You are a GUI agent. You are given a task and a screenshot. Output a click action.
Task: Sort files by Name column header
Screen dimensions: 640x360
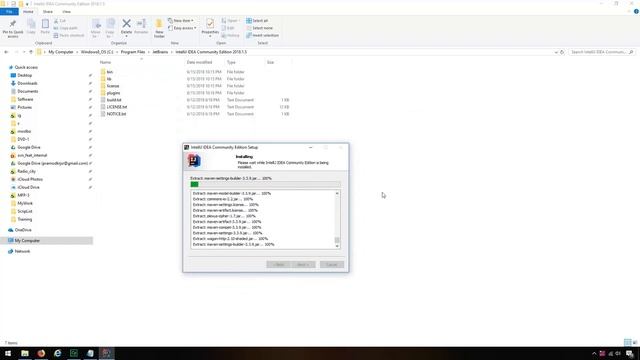[x=105, y=62]
